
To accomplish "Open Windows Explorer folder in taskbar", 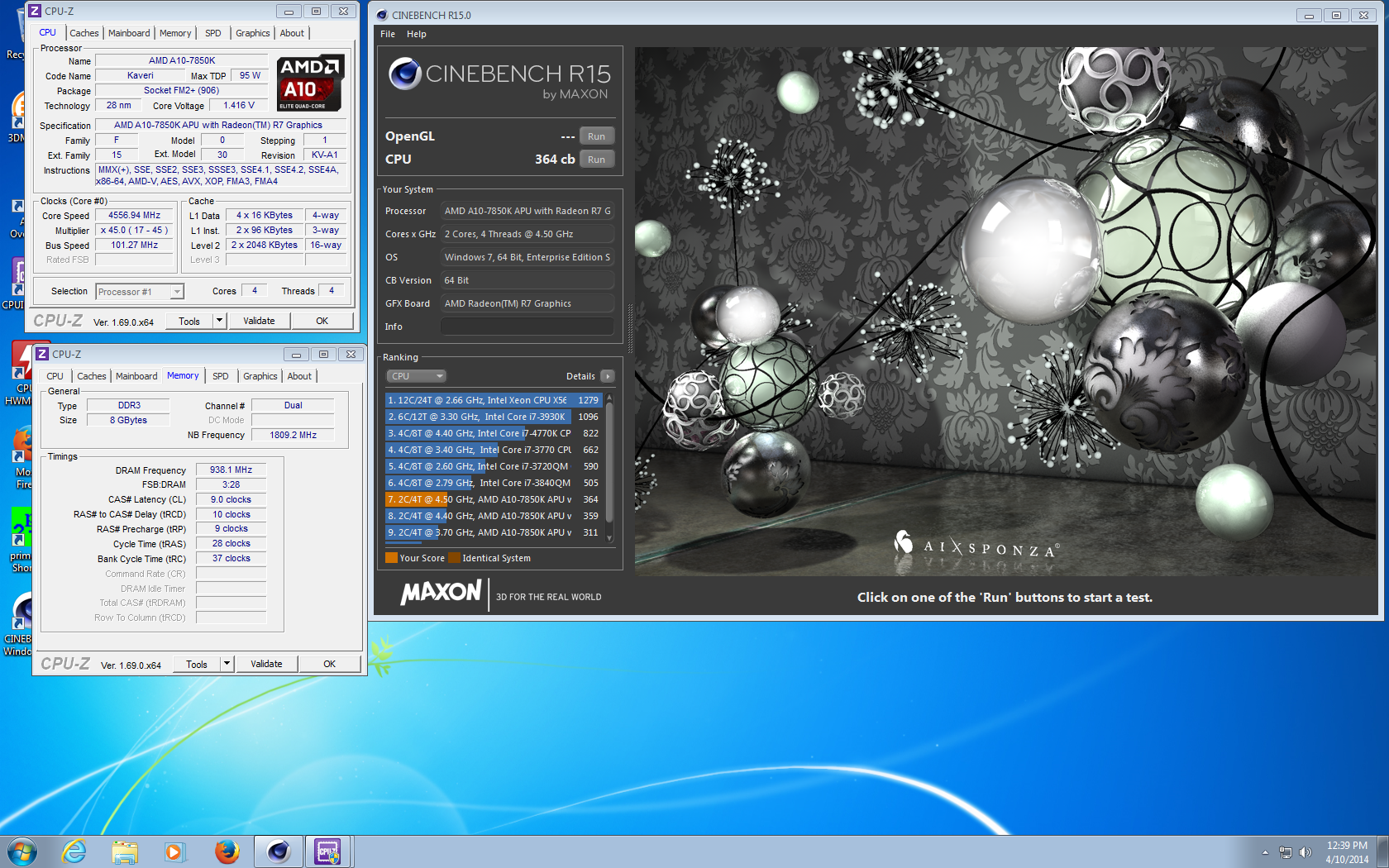I will coord(125,851).
